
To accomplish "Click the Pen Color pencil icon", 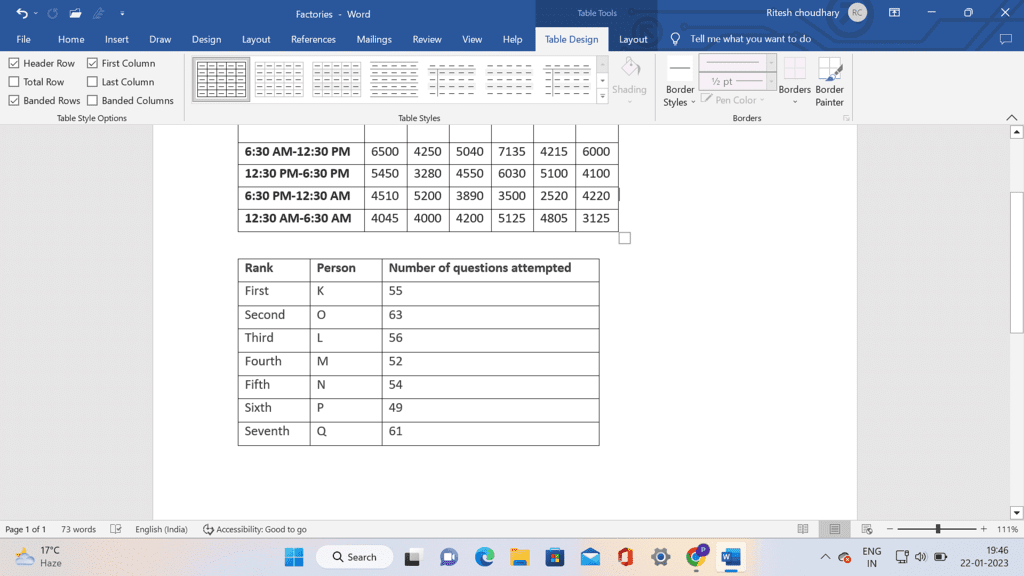I will pyautogui.click(x=707, y=99).
